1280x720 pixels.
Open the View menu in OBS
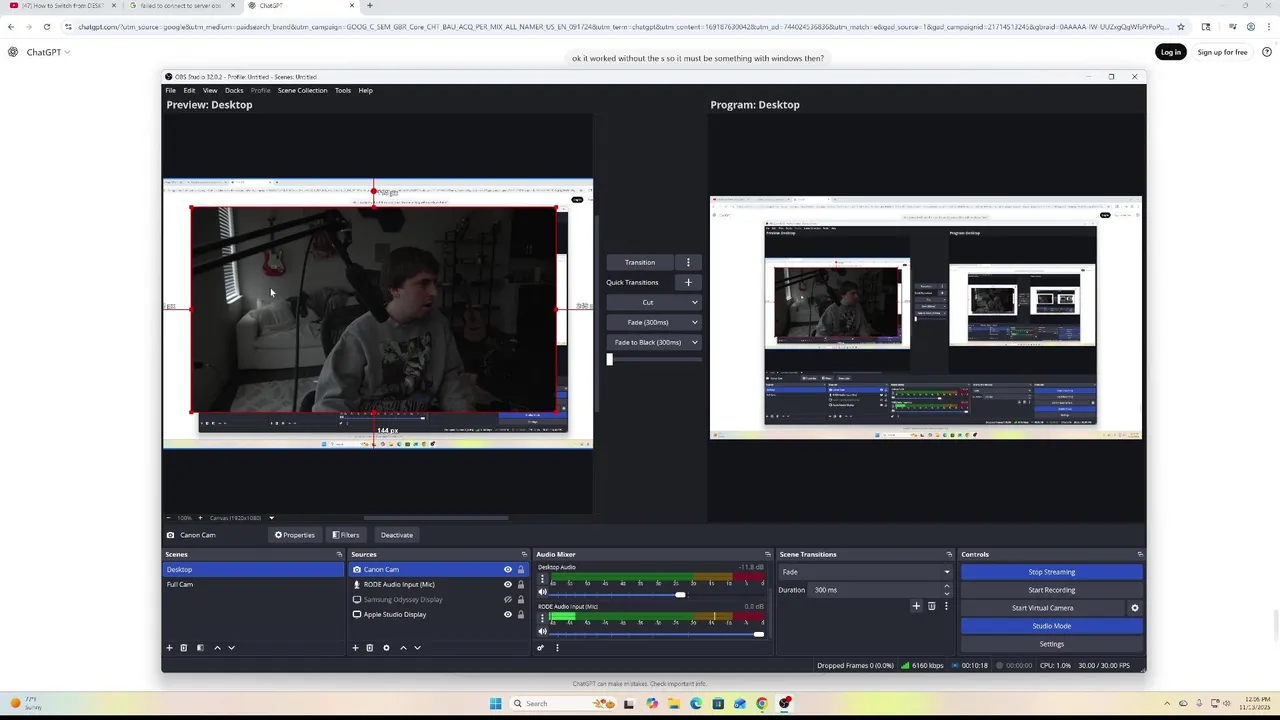coord(210,90)
